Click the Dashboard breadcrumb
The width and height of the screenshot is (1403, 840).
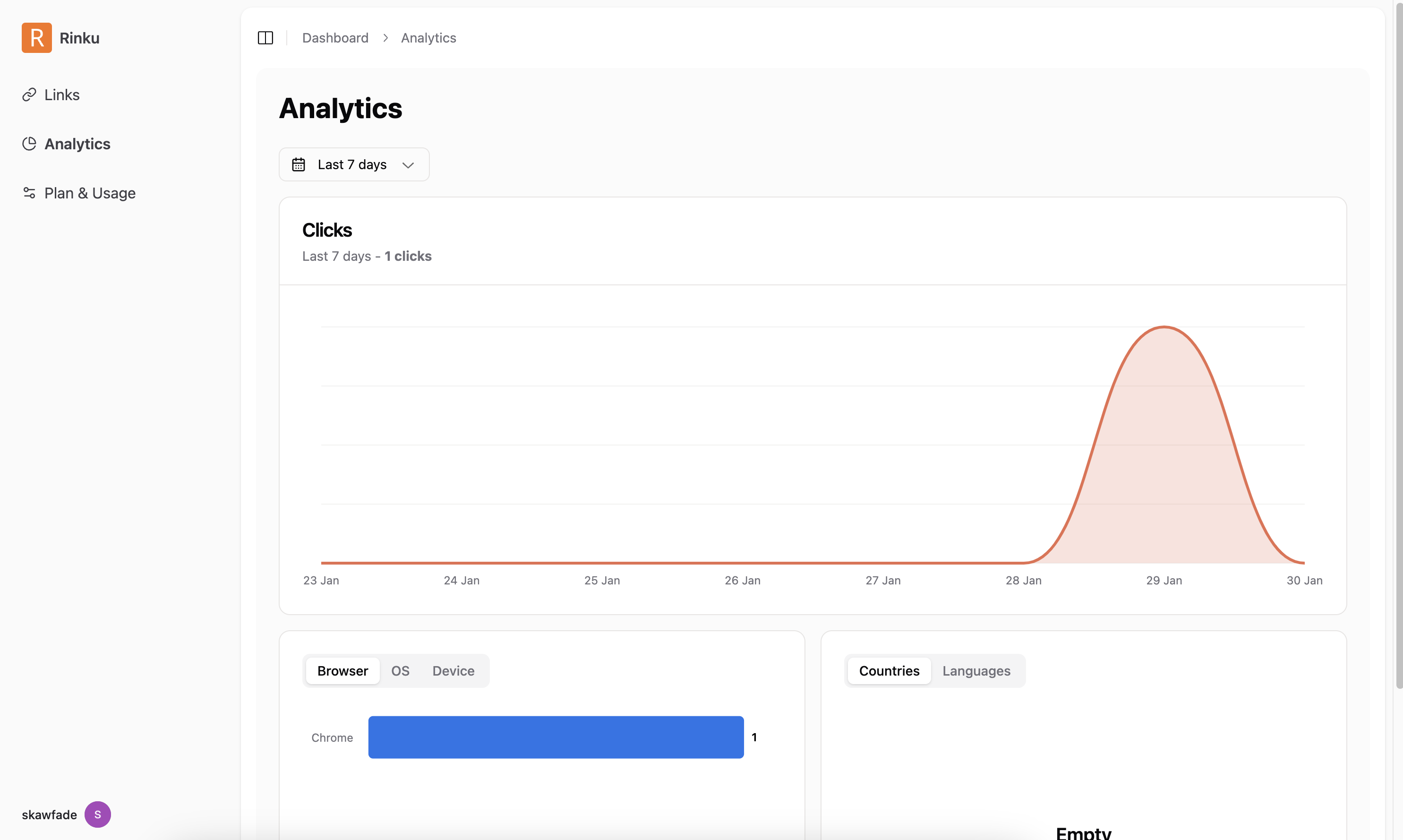(x=335, y=38)
